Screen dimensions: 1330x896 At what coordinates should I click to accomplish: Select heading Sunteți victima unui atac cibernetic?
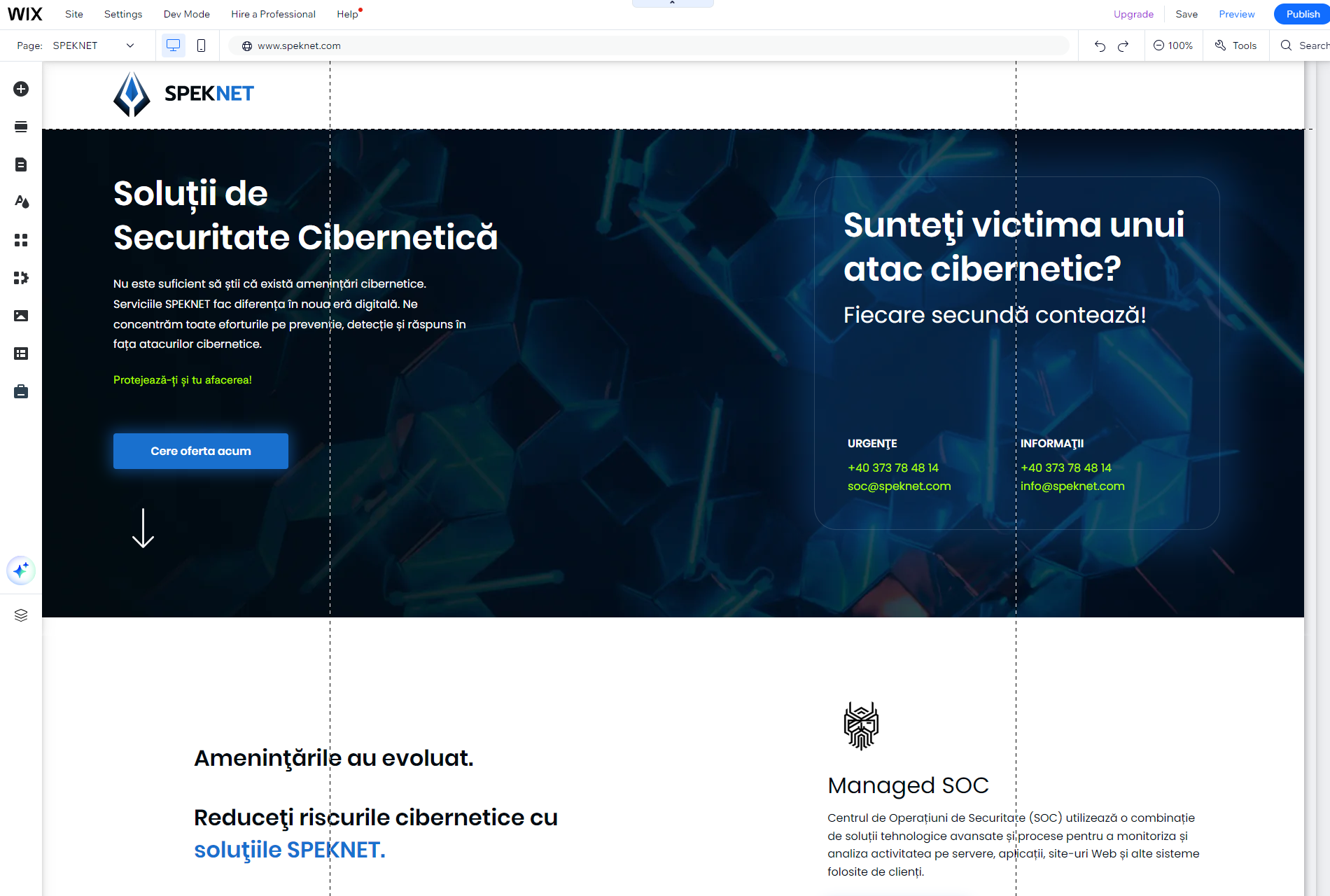click(1014, 246)
